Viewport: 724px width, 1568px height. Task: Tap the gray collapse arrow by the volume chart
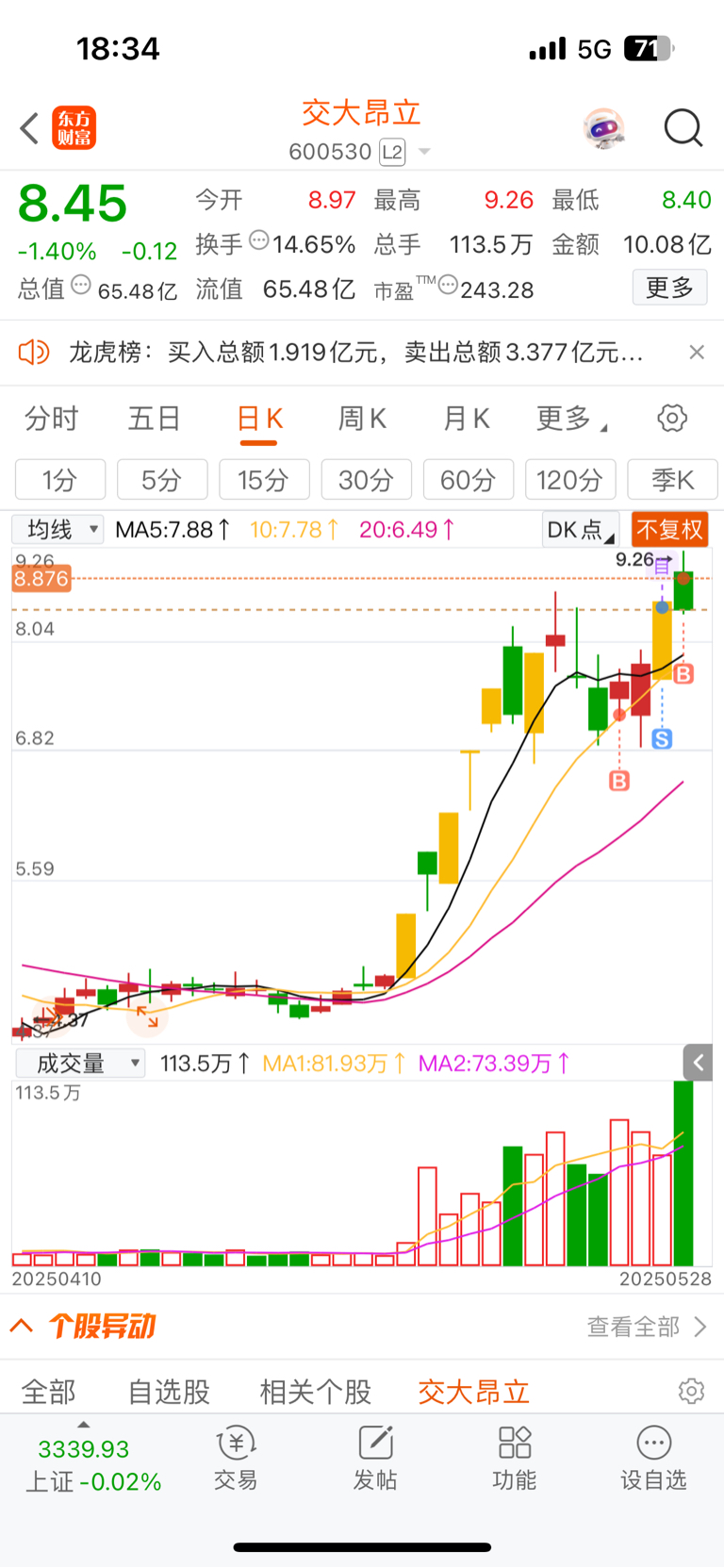point(698,1063)
